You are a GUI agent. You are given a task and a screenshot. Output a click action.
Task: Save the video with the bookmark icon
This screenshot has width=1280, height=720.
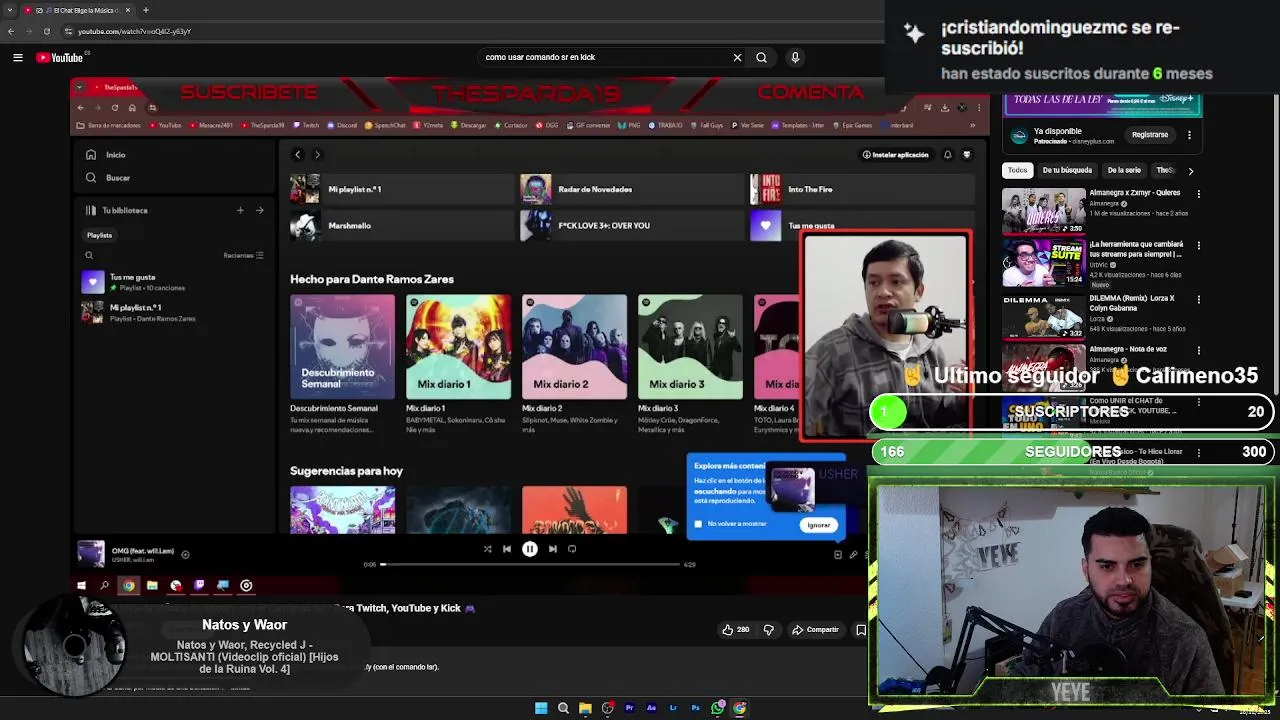pos(861,630)
